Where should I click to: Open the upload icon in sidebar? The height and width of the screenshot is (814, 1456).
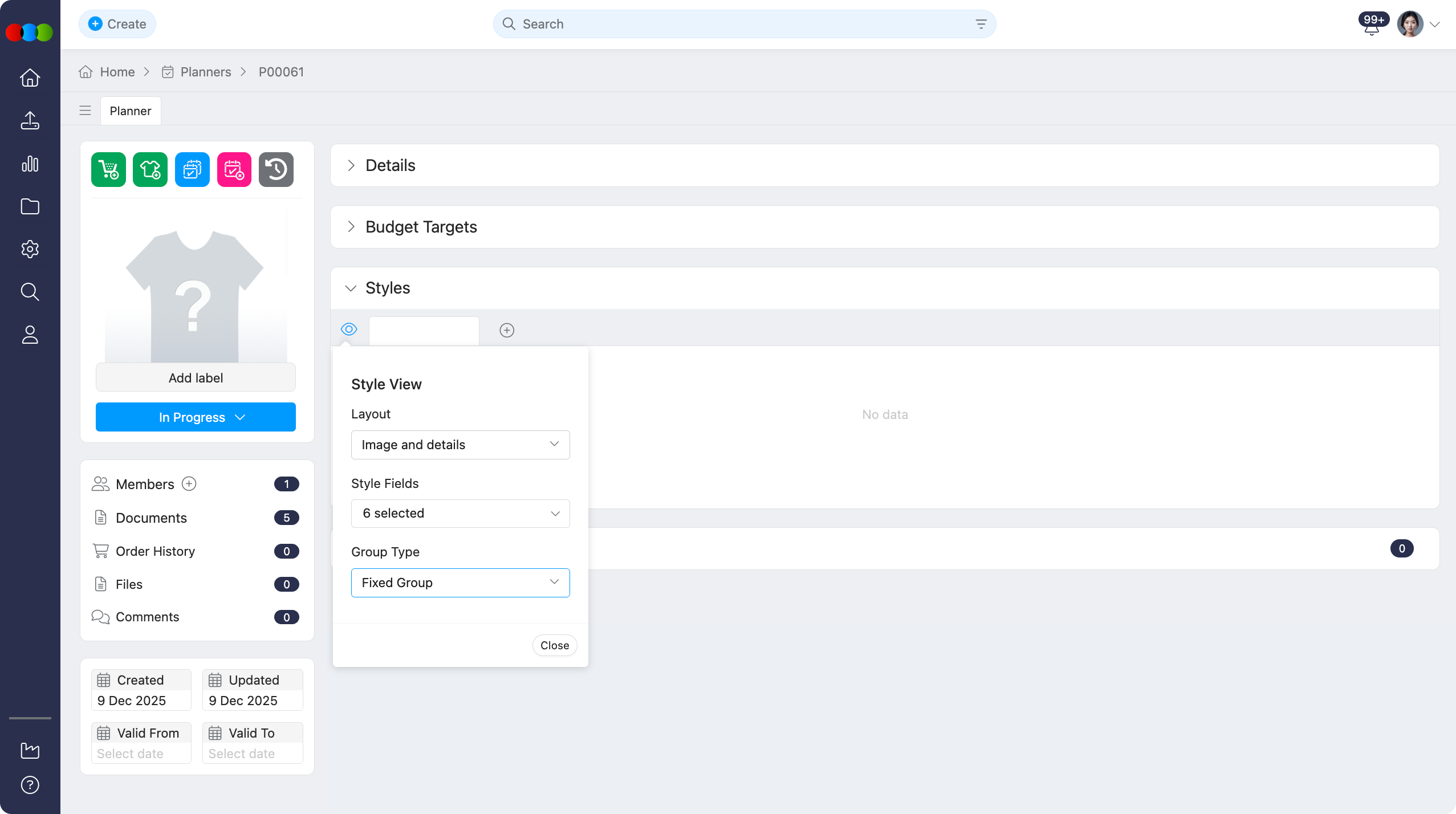pyautogui.click(x=30, y=120)
